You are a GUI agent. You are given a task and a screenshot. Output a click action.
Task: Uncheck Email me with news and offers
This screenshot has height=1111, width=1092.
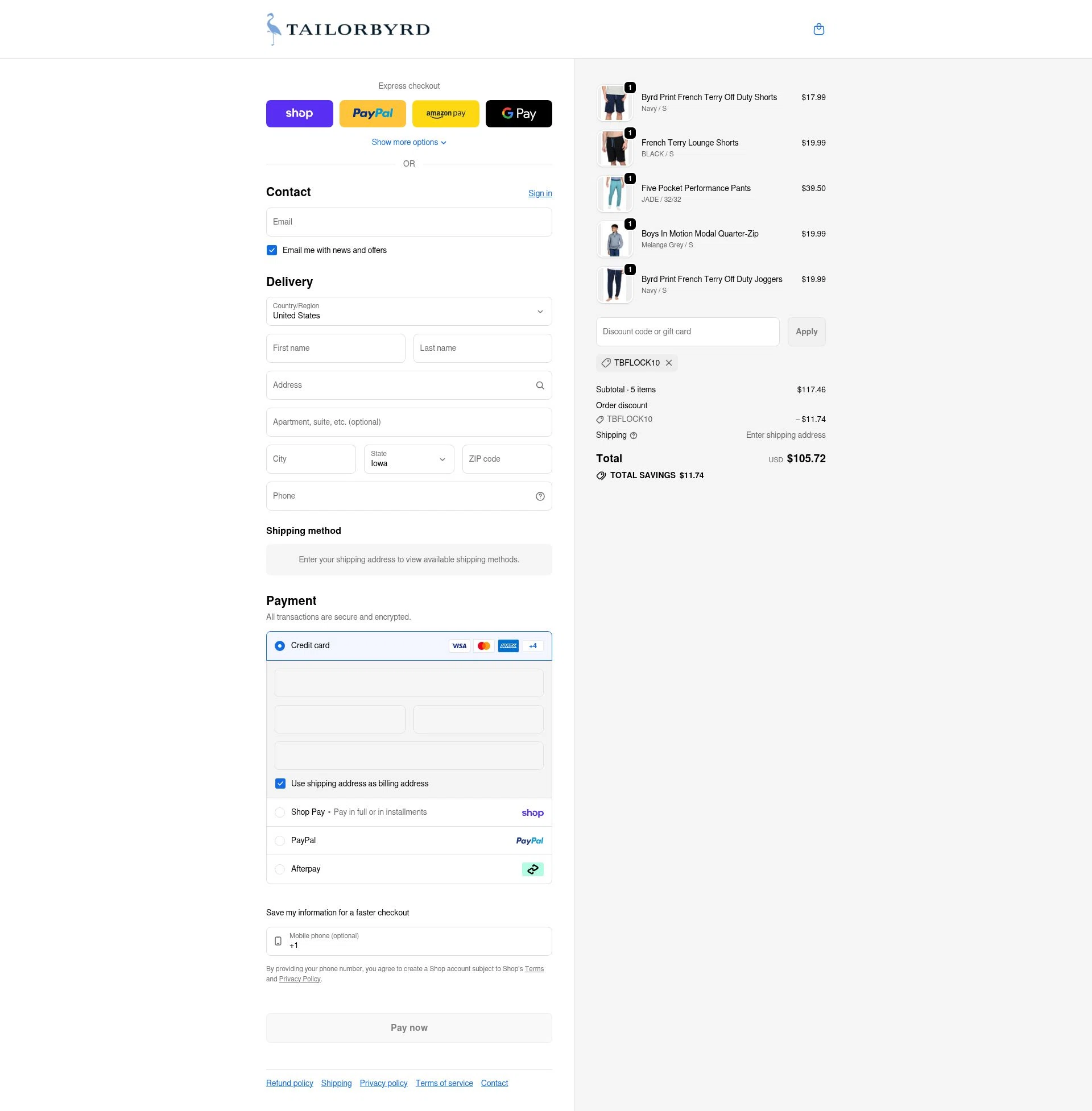pyautogui.click(x=271, y=250)
